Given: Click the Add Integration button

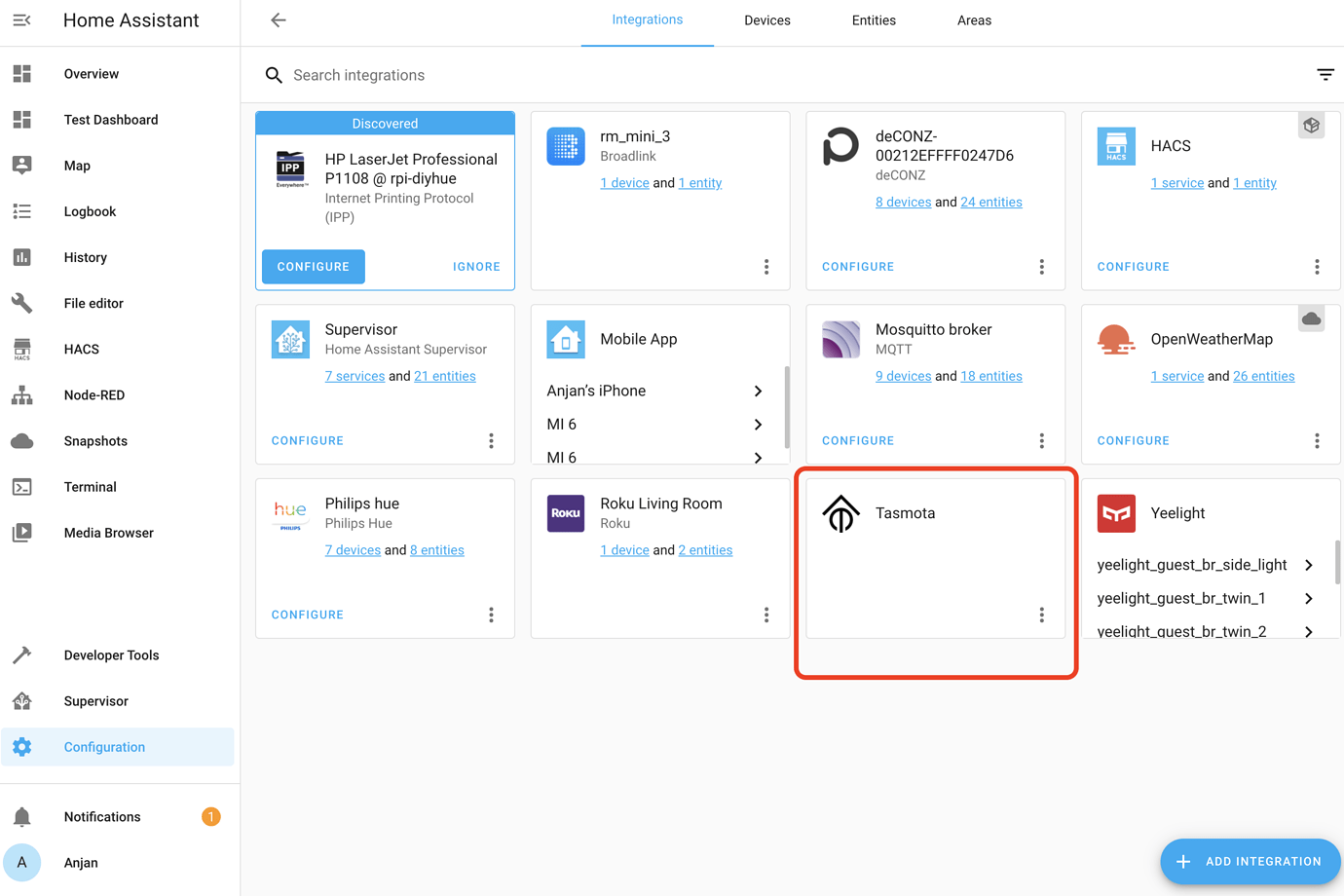Looking at the screenshot, I should pos(1251,862).
